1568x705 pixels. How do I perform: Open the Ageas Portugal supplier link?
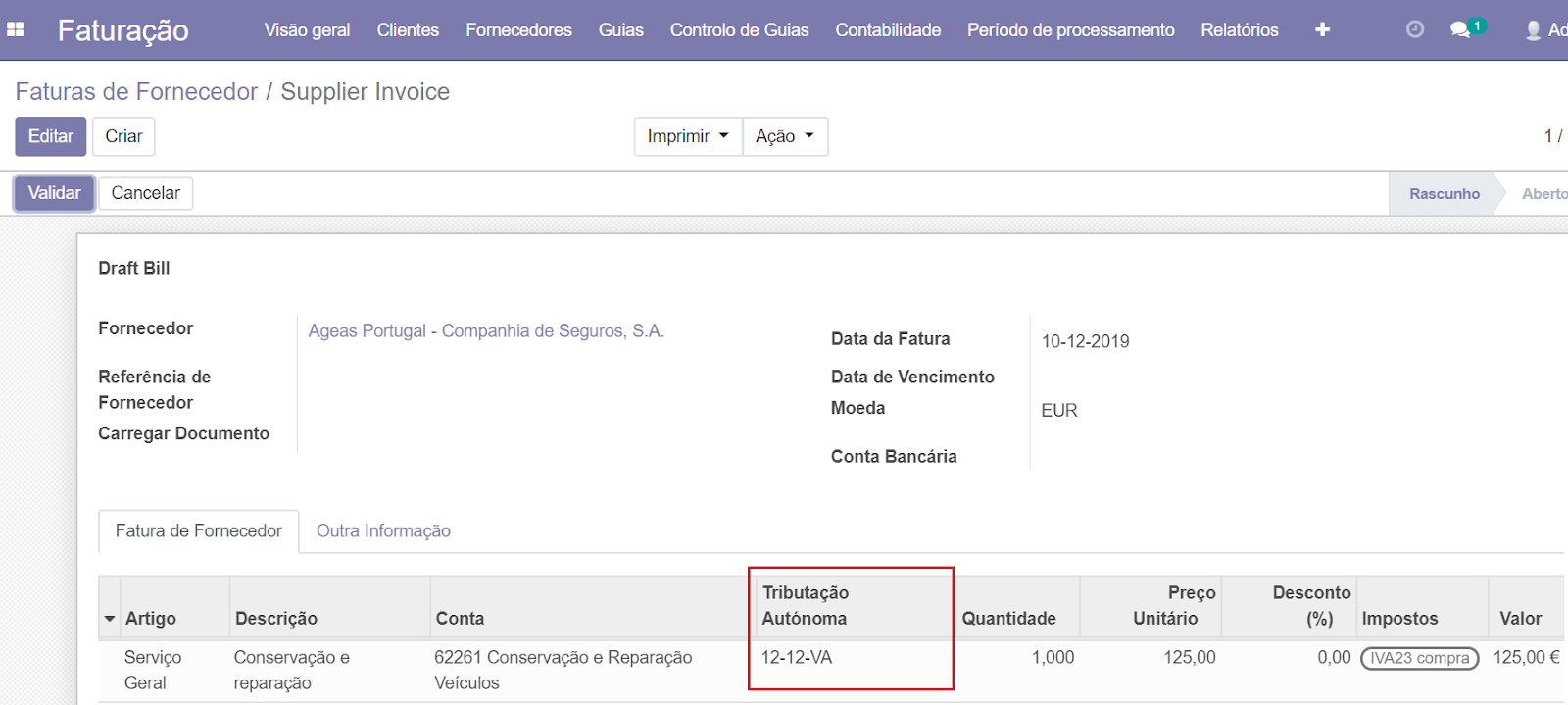pyautogui.click(x=486, y=330)
